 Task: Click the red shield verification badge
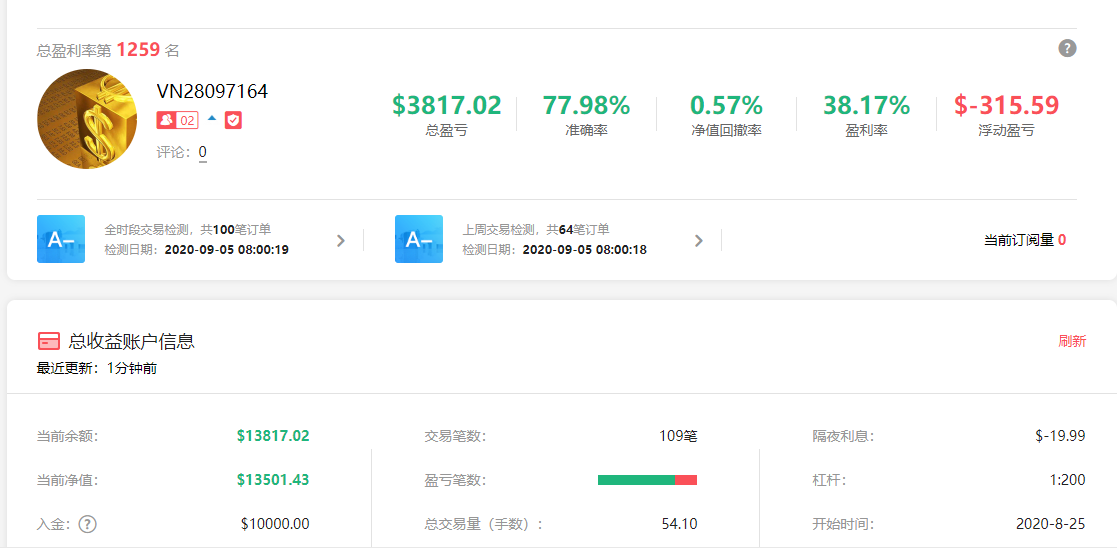click(x=233, y=120)
